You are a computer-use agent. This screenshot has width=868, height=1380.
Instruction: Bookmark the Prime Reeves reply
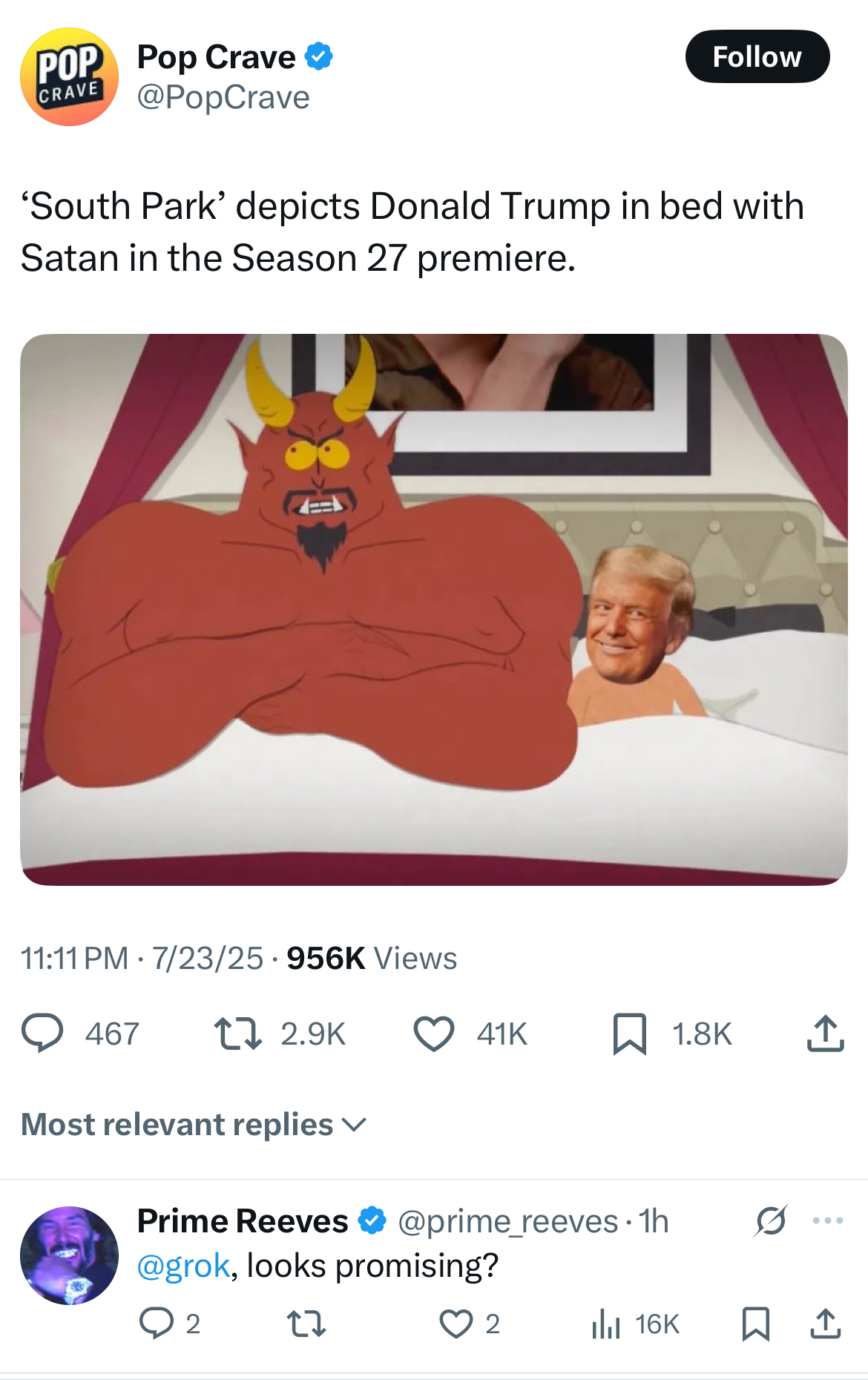point(756,1324)
